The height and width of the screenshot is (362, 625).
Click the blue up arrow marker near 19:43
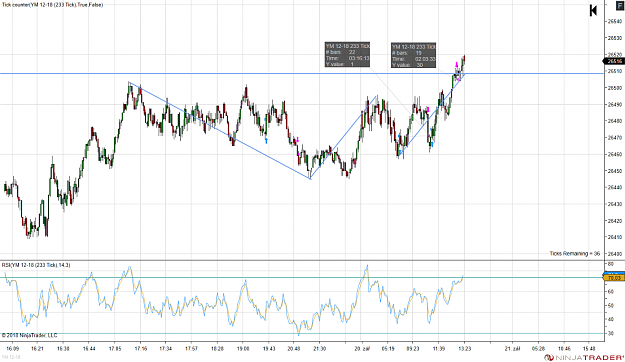pos(266,141)
